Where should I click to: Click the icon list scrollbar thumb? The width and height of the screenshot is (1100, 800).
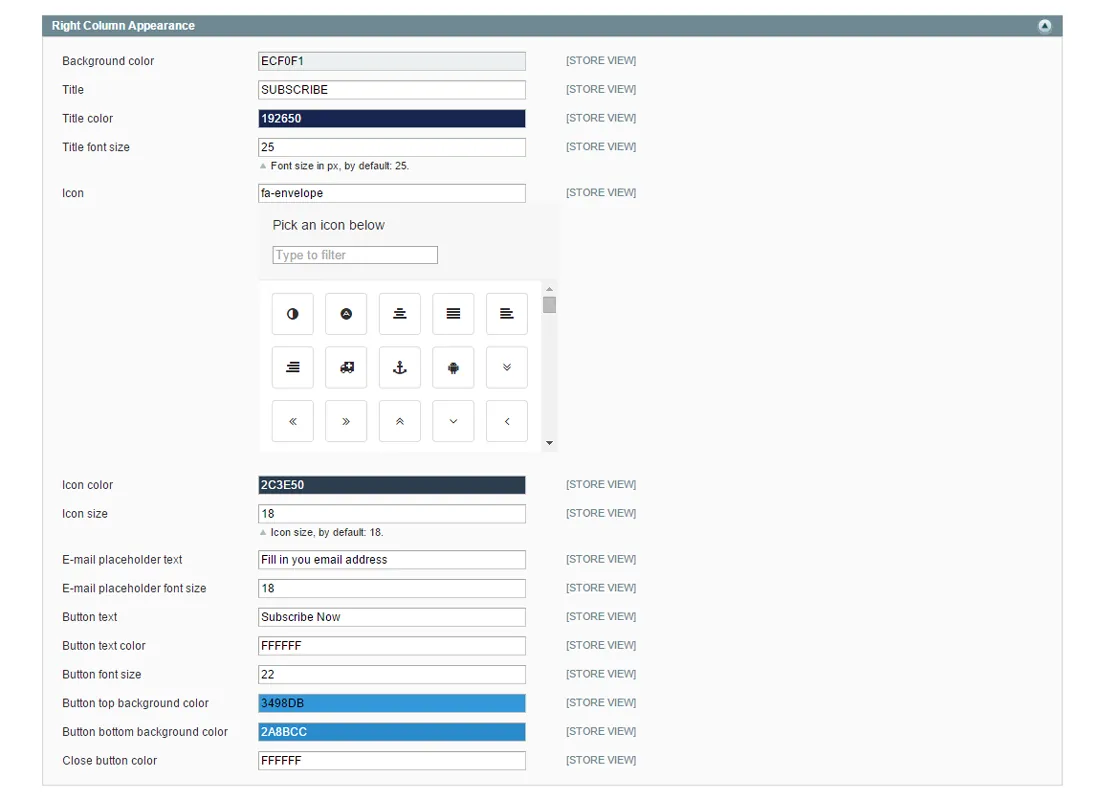pos(549,305)
